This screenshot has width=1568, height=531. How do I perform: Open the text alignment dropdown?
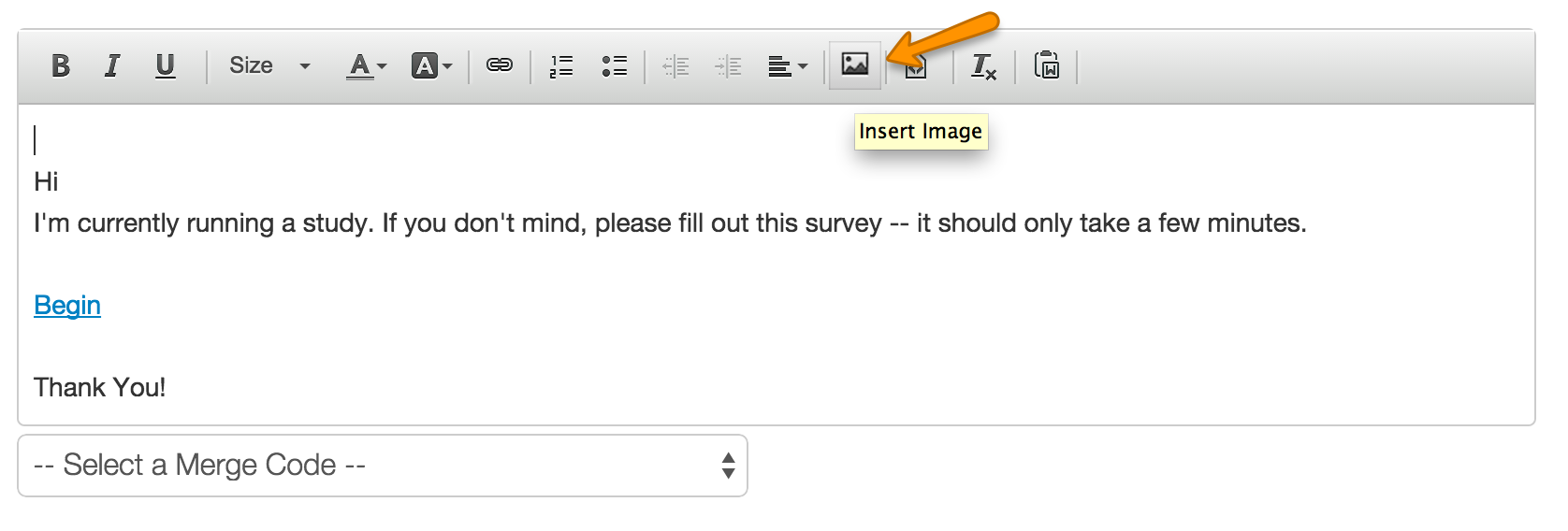click(x=787, y=65)
